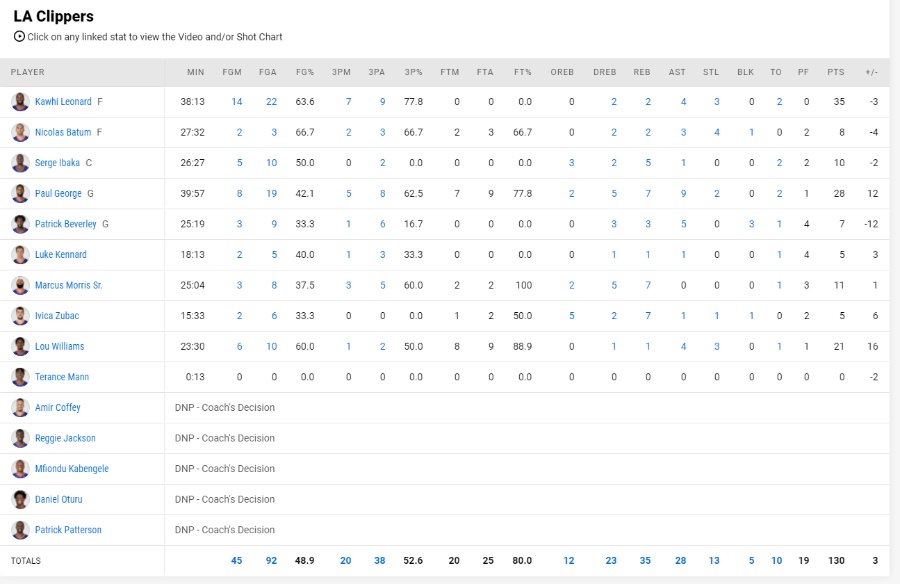Select the Luke Kennard name link
Image resolution: width=900 pixels, height=584 pixels.
point(61,254)
